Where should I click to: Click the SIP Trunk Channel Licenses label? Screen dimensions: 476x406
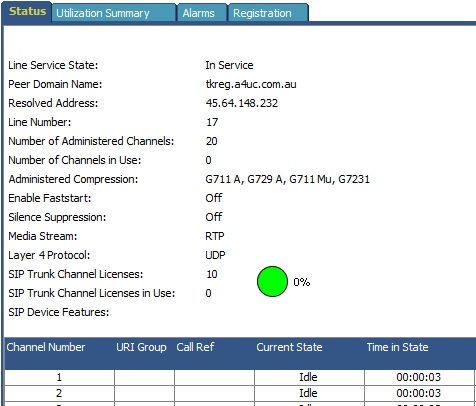point(76,274)
